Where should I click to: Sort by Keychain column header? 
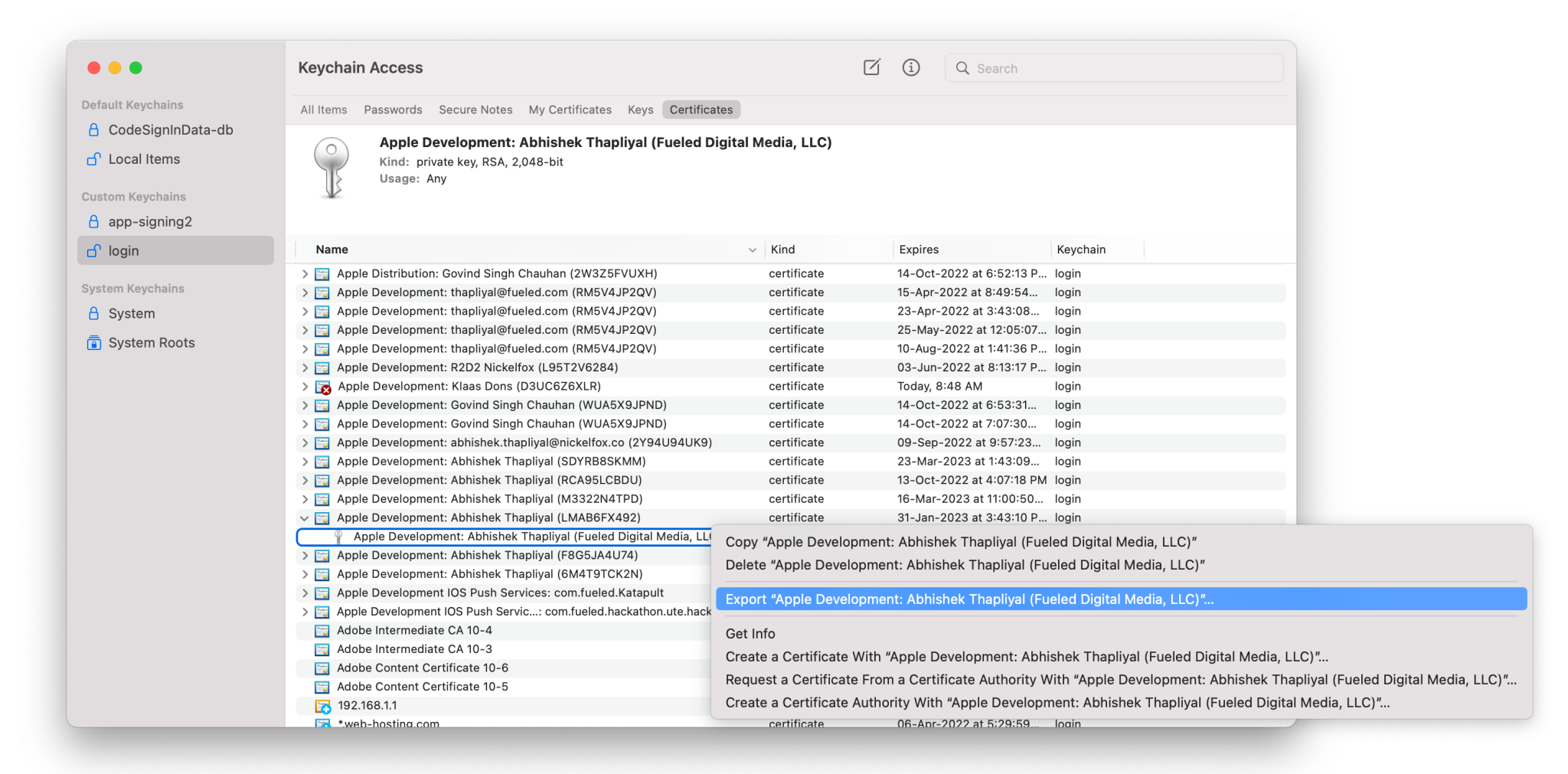tap(1097, 250)
